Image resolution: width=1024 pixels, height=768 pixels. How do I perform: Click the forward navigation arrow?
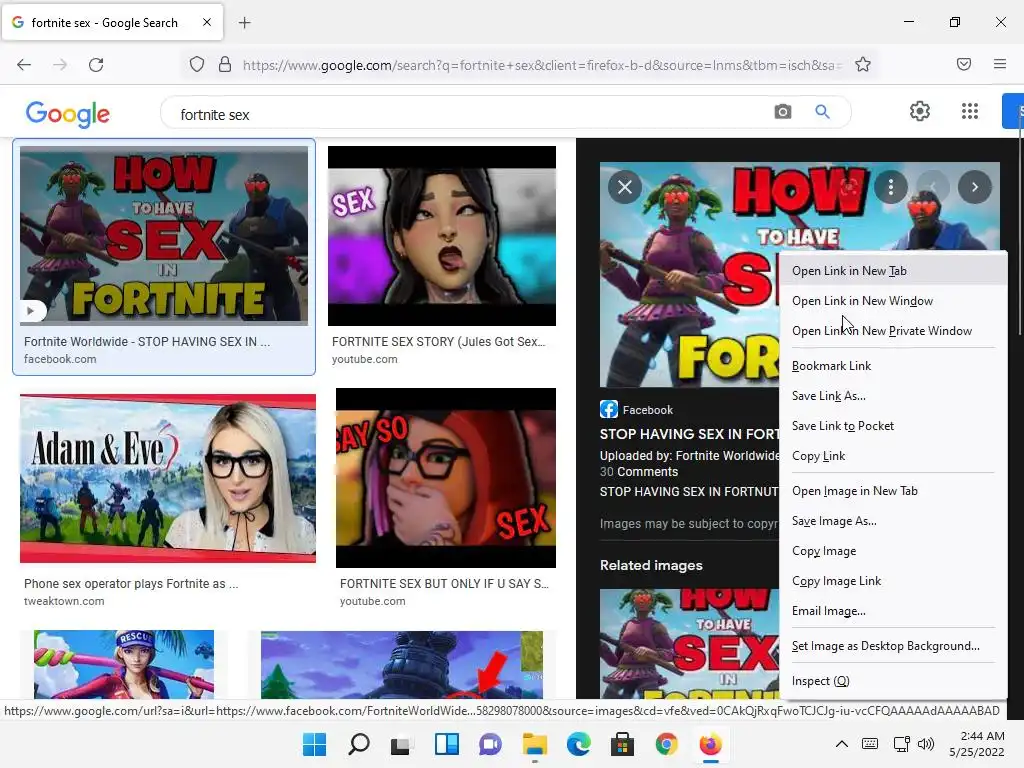(x=60, y=65)
